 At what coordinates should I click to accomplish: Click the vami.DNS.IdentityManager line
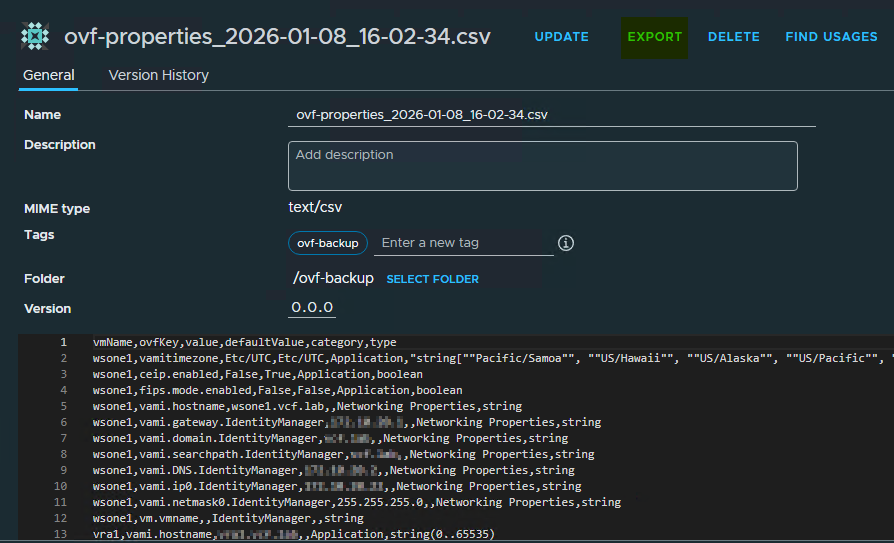[334, 470]
